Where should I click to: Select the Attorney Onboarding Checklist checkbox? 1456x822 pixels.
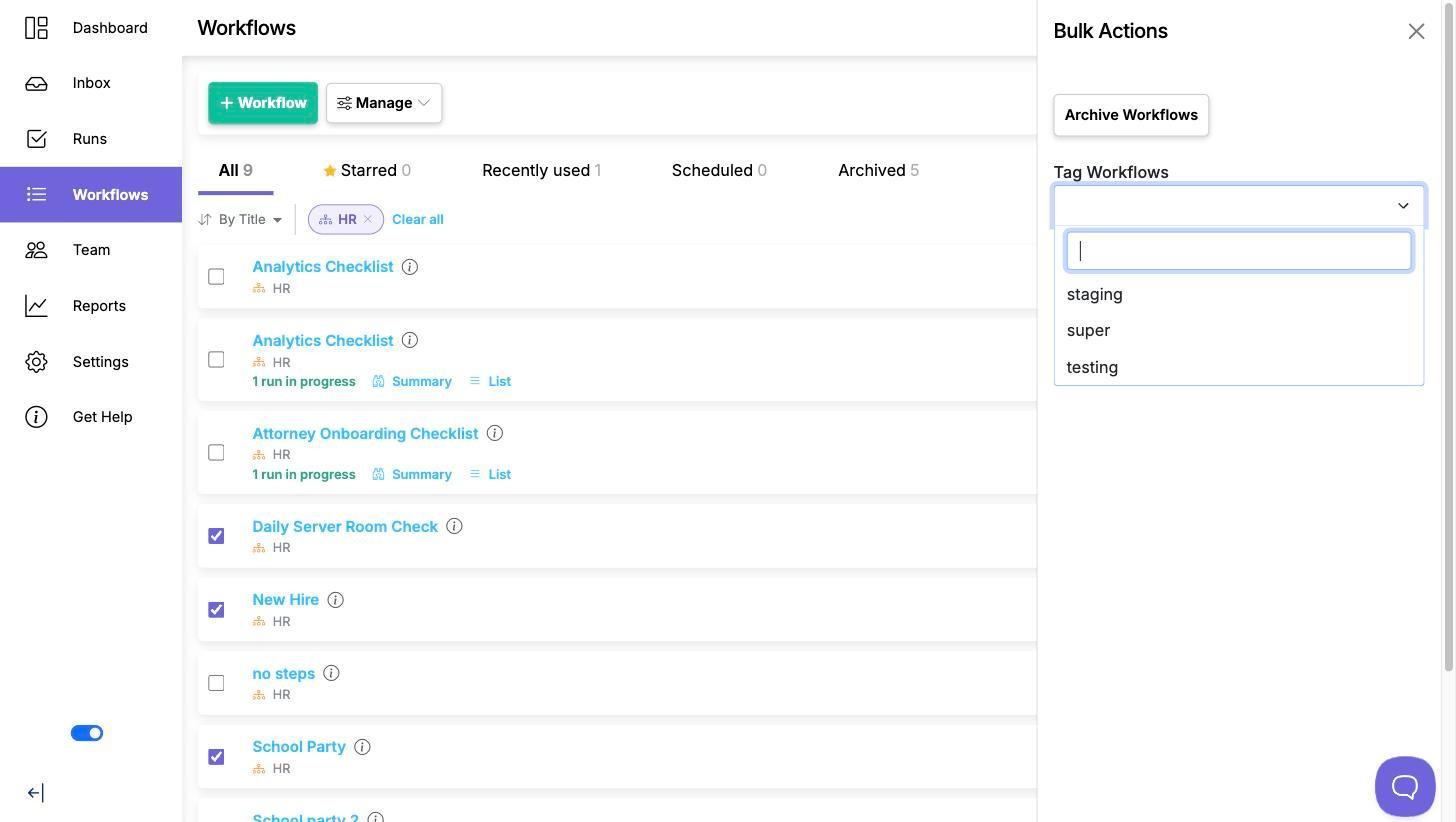[216, 452]
